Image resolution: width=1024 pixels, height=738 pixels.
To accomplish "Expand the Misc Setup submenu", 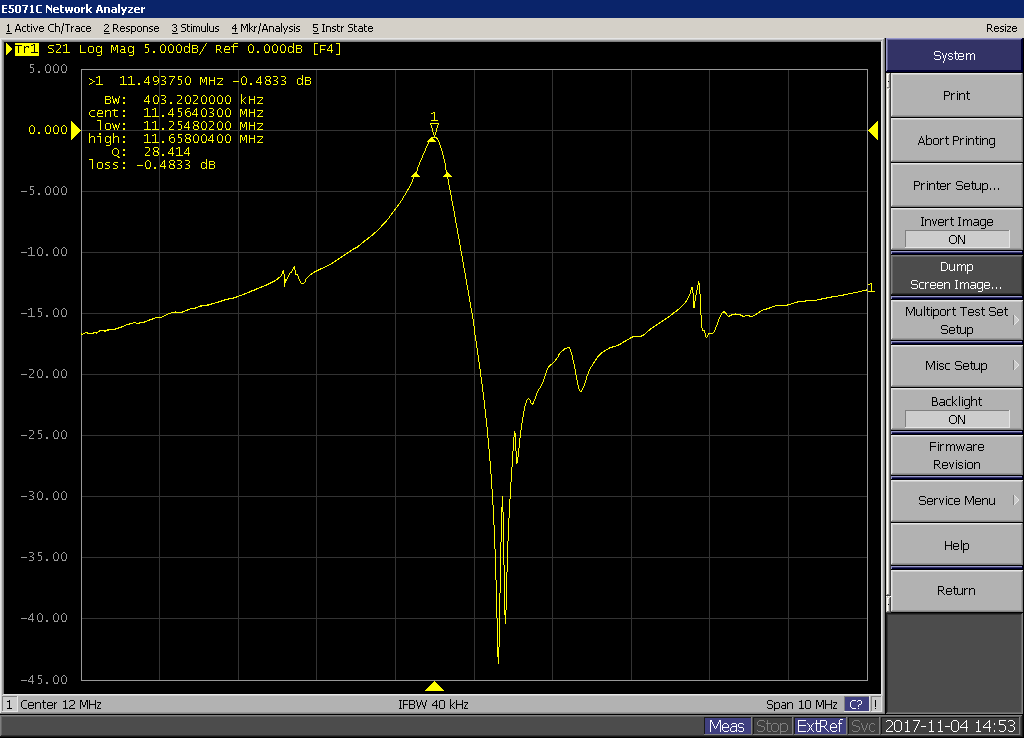I will 956,366.
